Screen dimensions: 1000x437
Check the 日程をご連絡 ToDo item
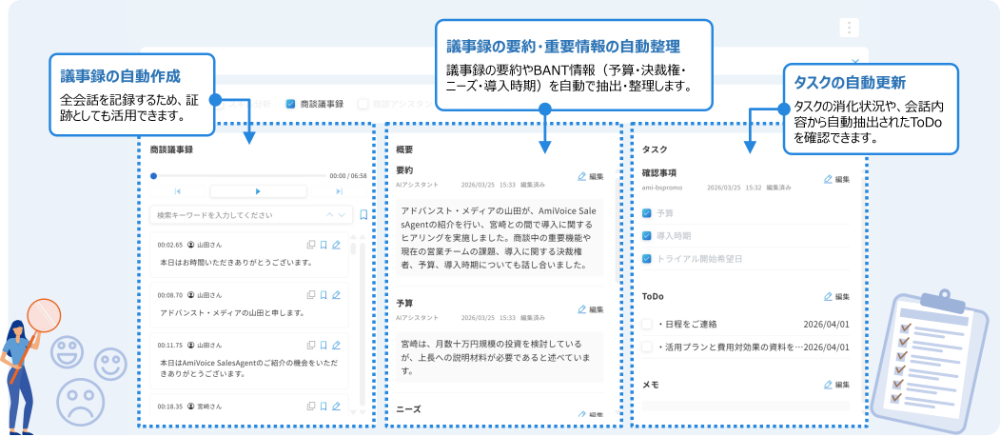647,324
